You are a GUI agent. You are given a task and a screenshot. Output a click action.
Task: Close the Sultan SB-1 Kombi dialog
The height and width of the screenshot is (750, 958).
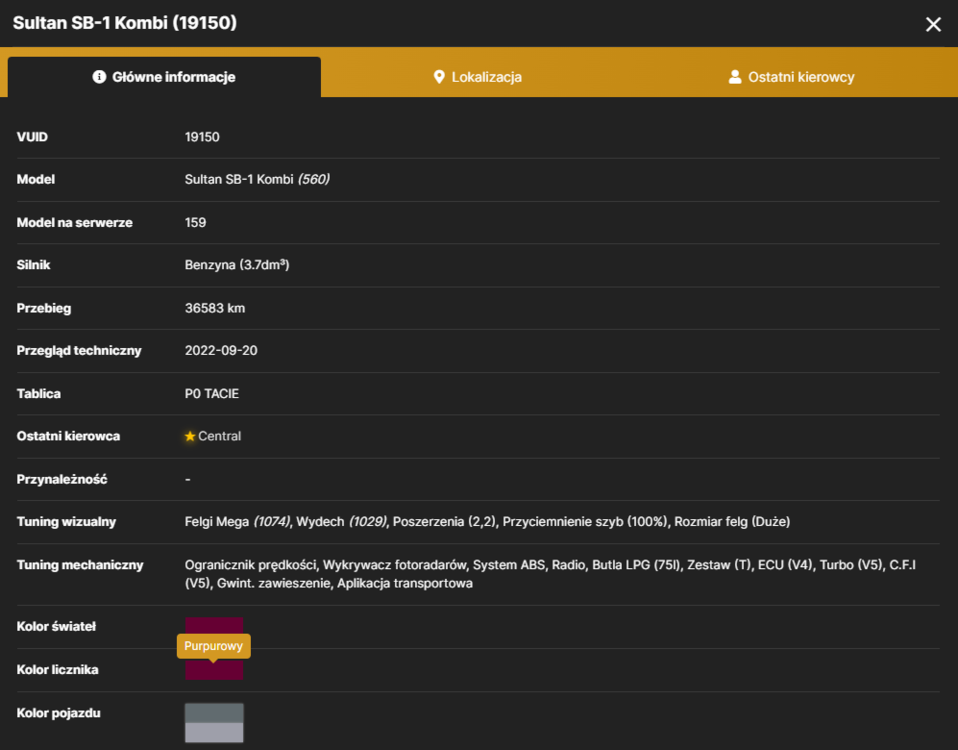click(933, 24)
